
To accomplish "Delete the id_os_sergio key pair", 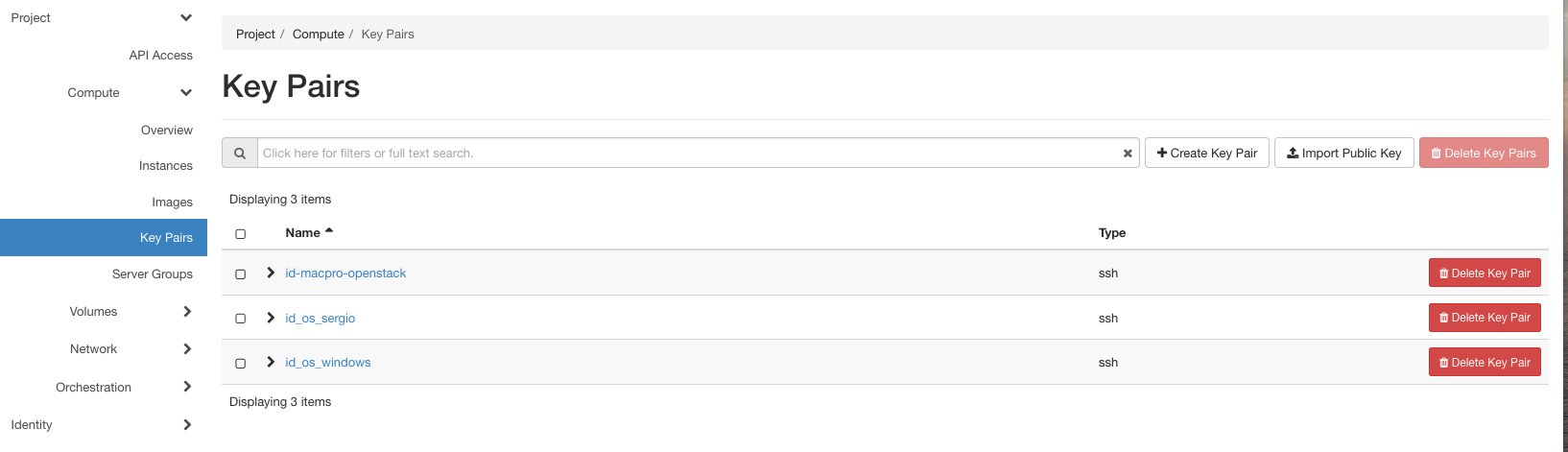I will tap(1485, 318).
